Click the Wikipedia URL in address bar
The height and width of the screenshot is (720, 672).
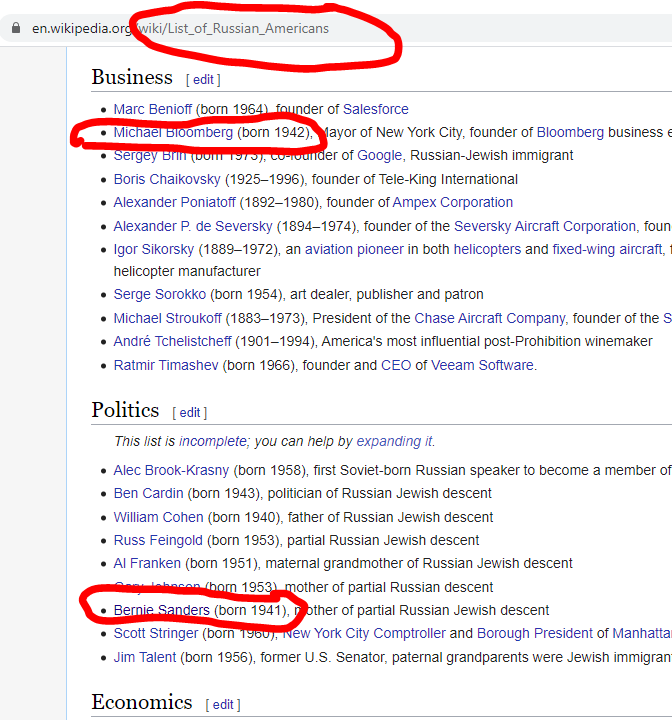point(180,28)
